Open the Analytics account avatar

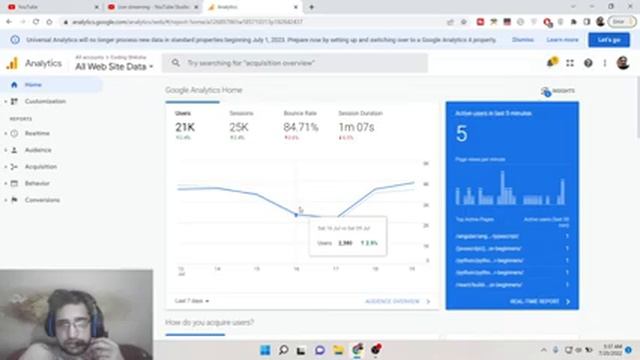pos(623,63)
